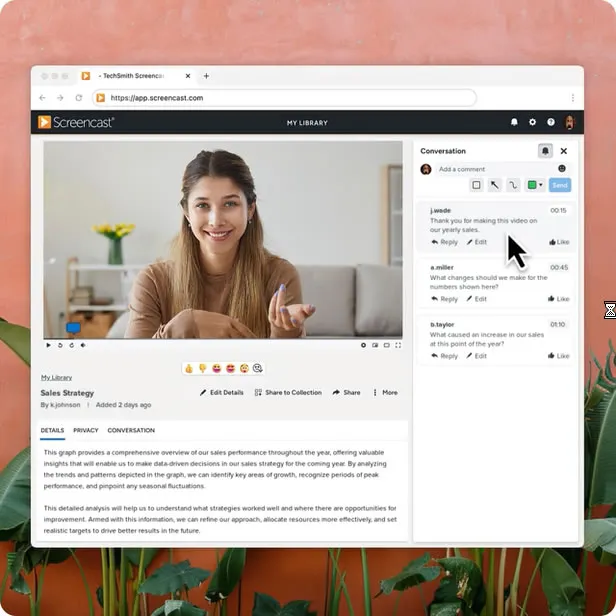The width and height of the screenshot is (616, 616).
Task: React with the grinning face emoji
Action: [x=216, y=368]
